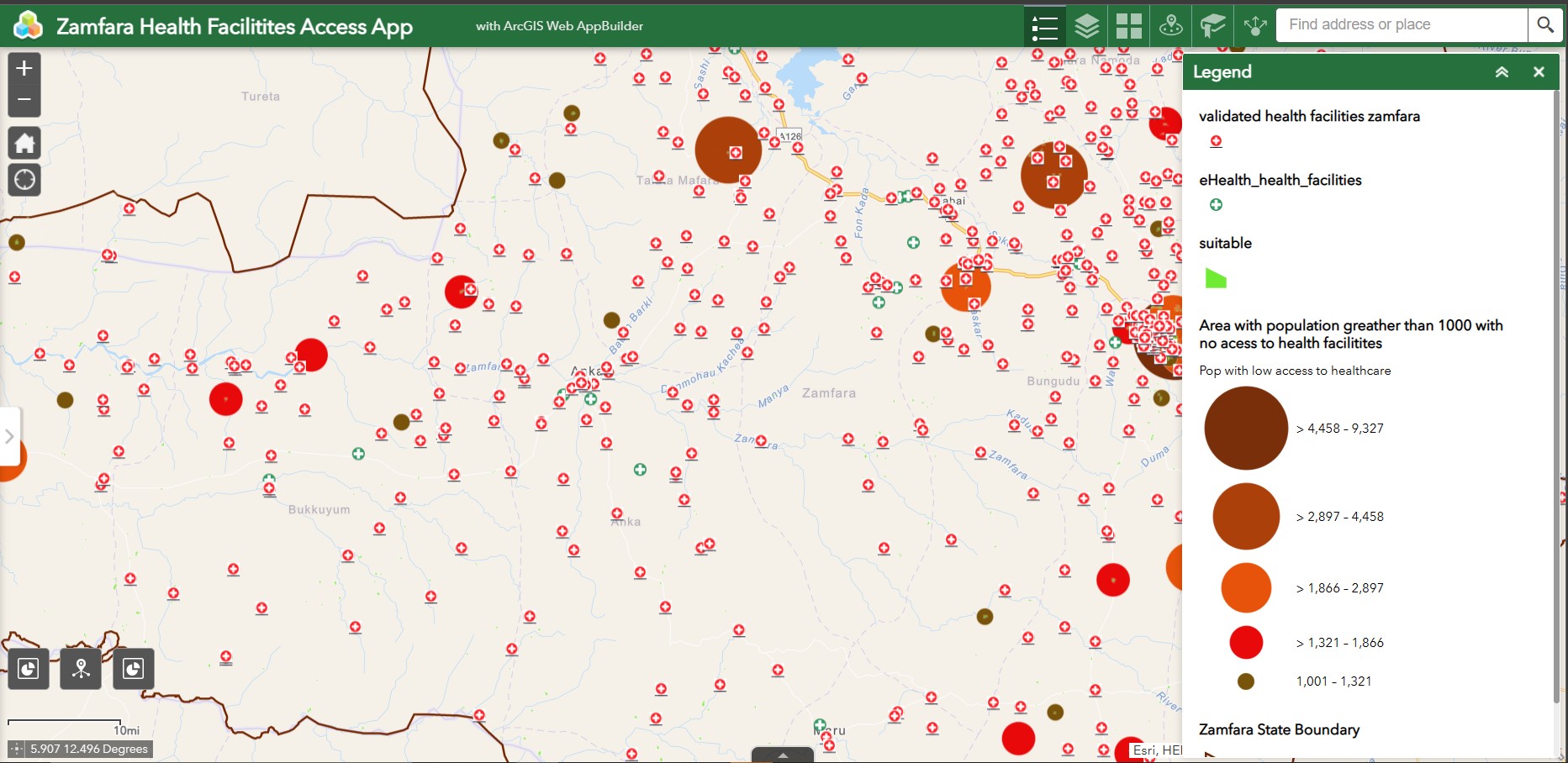The image size is (1568, 763).
Task: Expand the left side panel arrow
Action: point(9,436)
